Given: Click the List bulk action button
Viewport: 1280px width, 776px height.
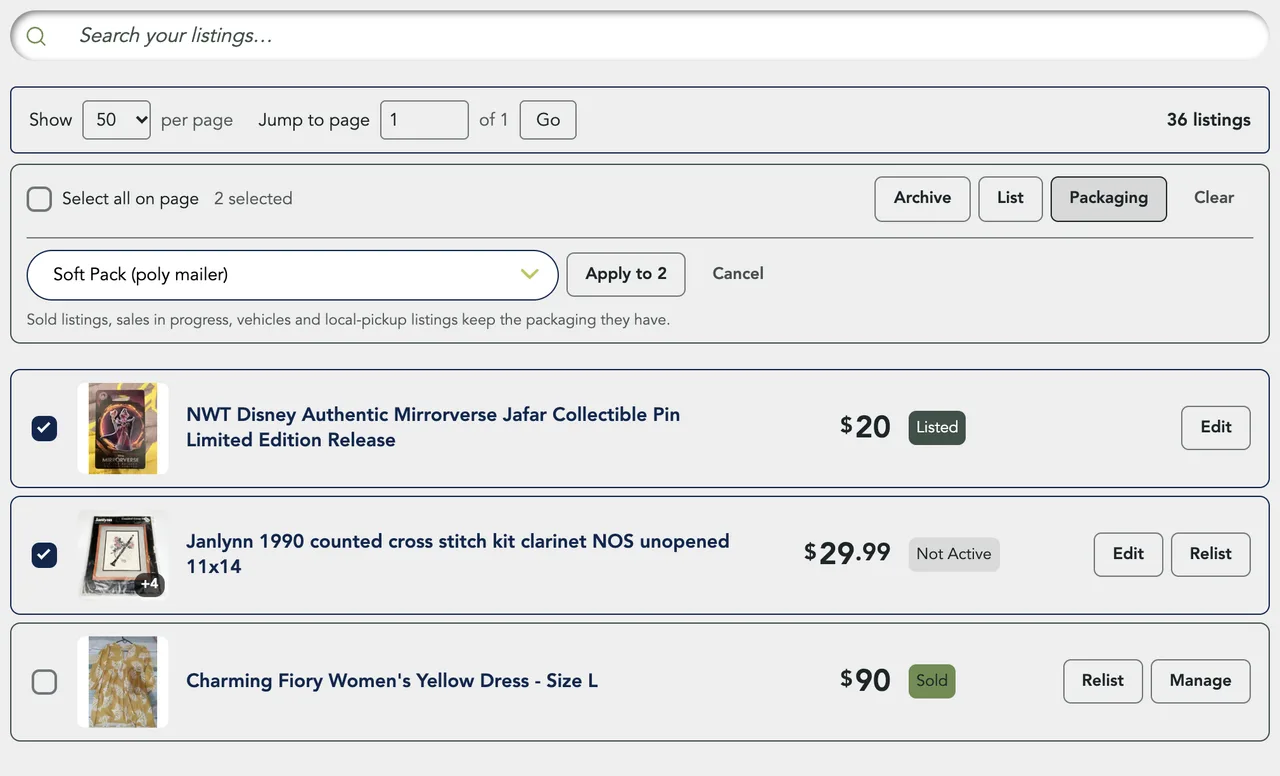Looking at the screenshot, I should click(x=1010, y=198).
